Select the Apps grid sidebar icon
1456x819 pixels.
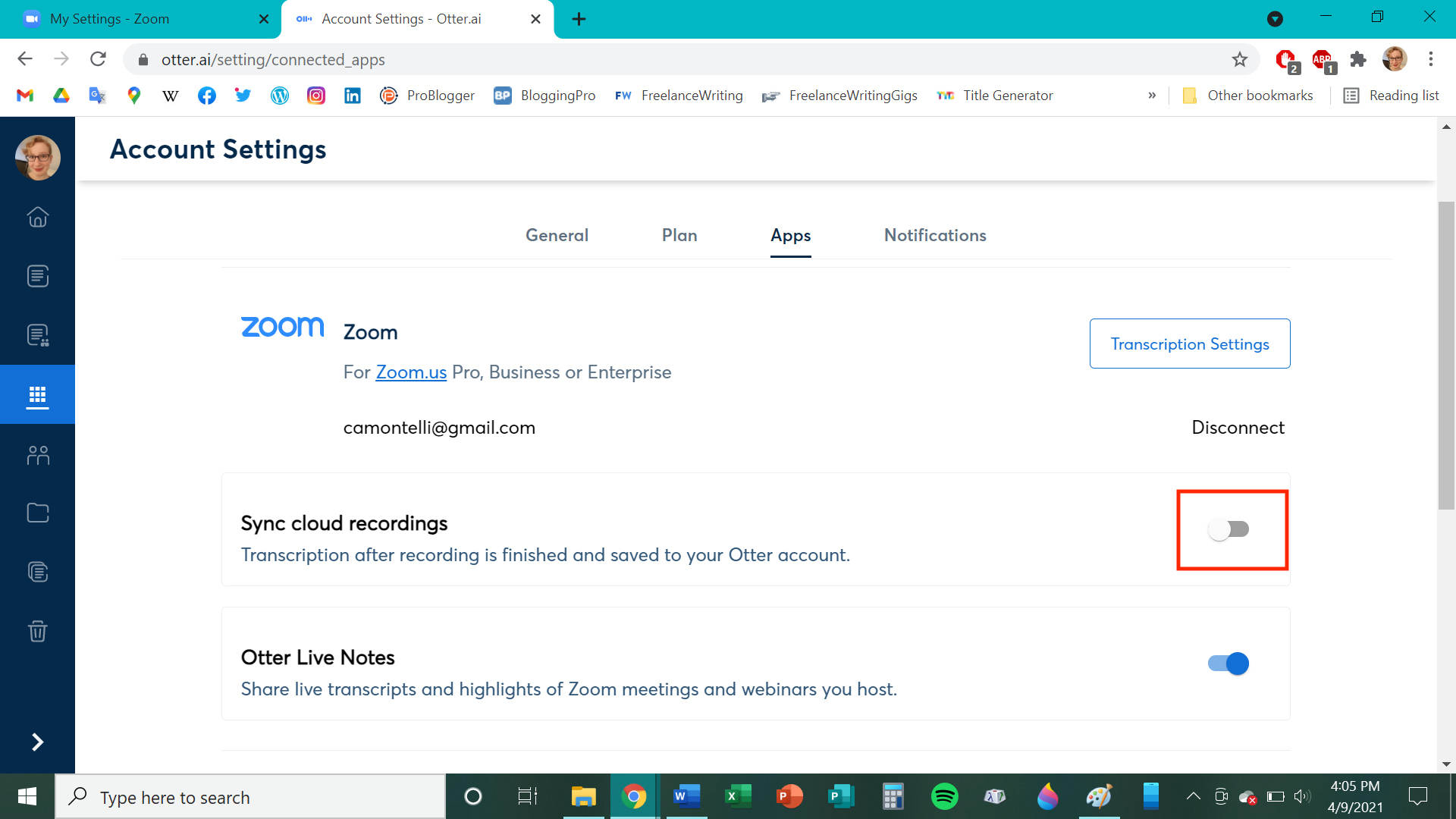(38, 395)
